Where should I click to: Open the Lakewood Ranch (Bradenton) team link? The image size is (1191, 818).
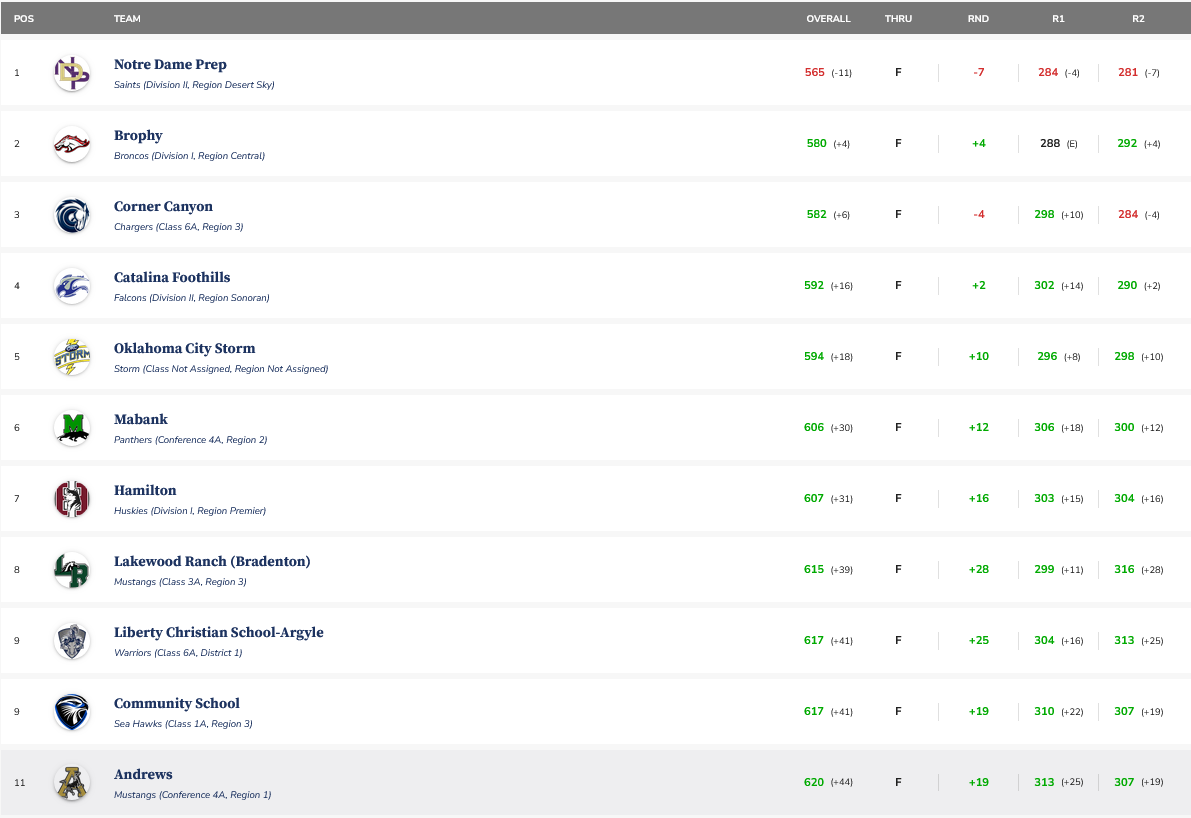(212, 562)
